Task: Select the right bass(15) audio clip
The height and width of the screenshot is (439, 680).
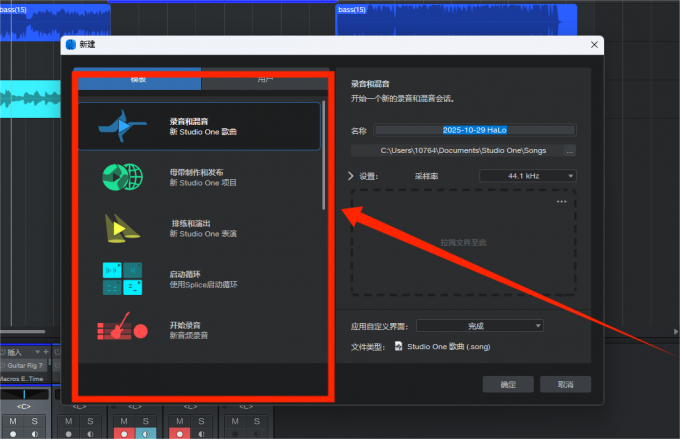Action: [456, 20]
